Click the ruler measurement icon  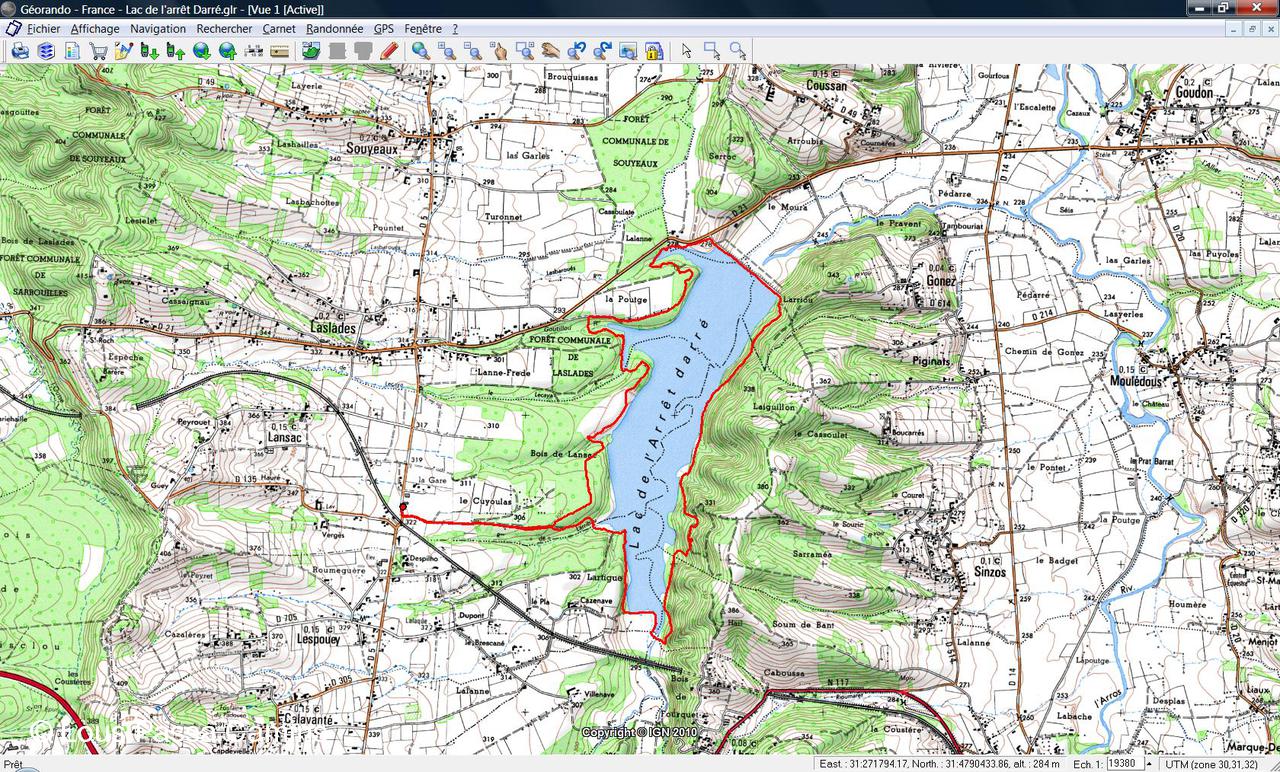(x=280, y=50)
